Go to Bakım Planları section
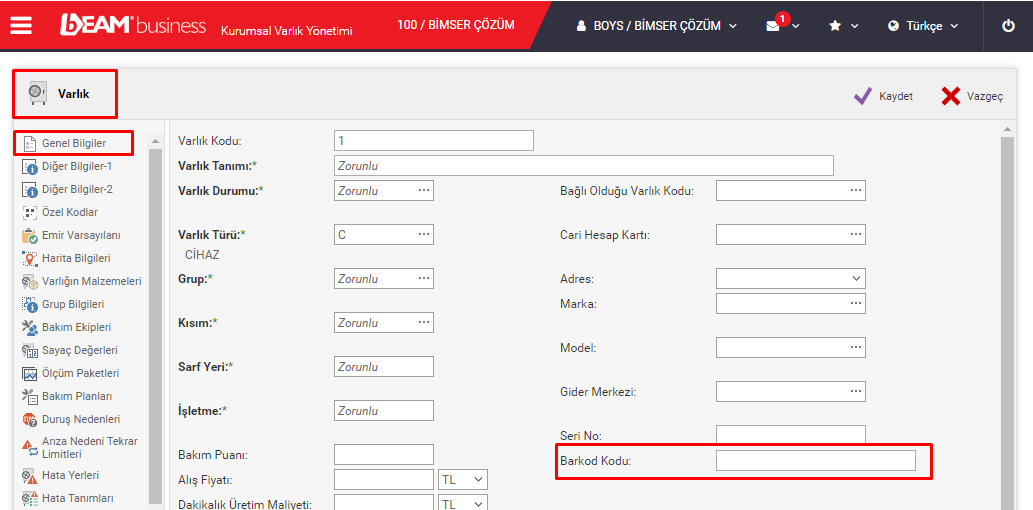Image resolution: width=1033 pixels, height=510 pixels. click(x=76, y=397)
